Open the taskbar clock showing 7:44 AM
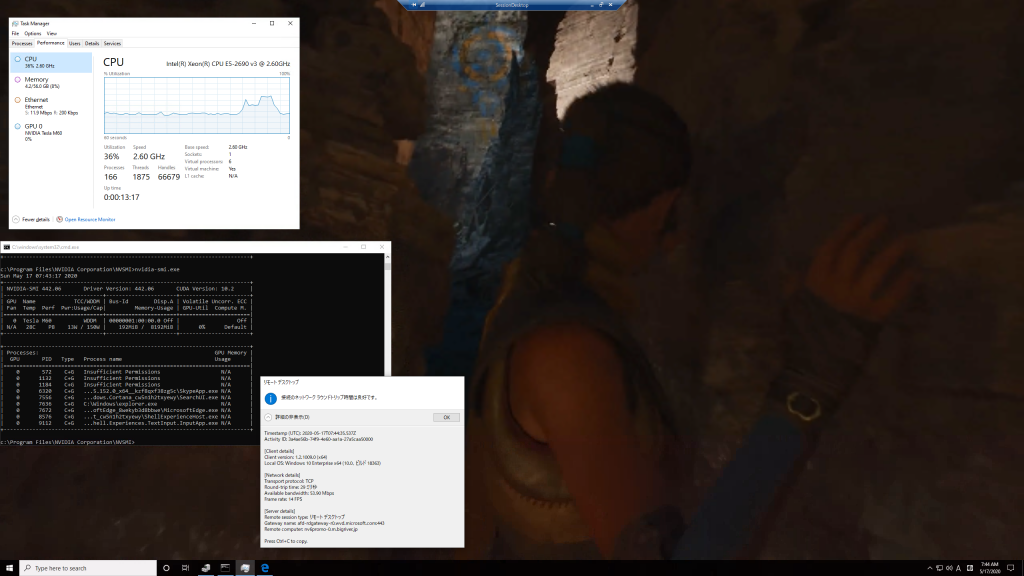 [x=989, y=568]
